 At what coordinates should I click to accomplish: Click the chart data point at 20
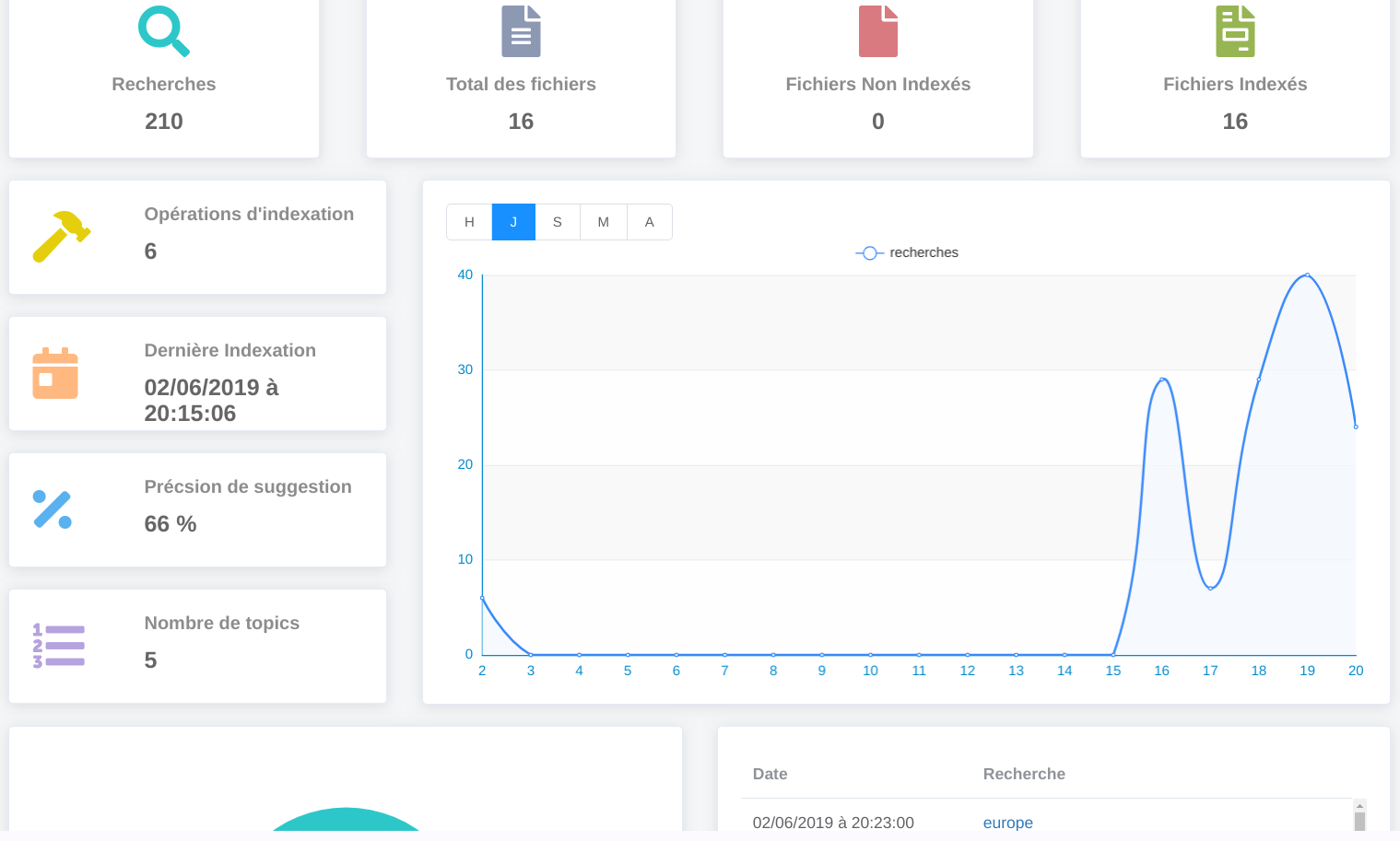(1356, 426)
